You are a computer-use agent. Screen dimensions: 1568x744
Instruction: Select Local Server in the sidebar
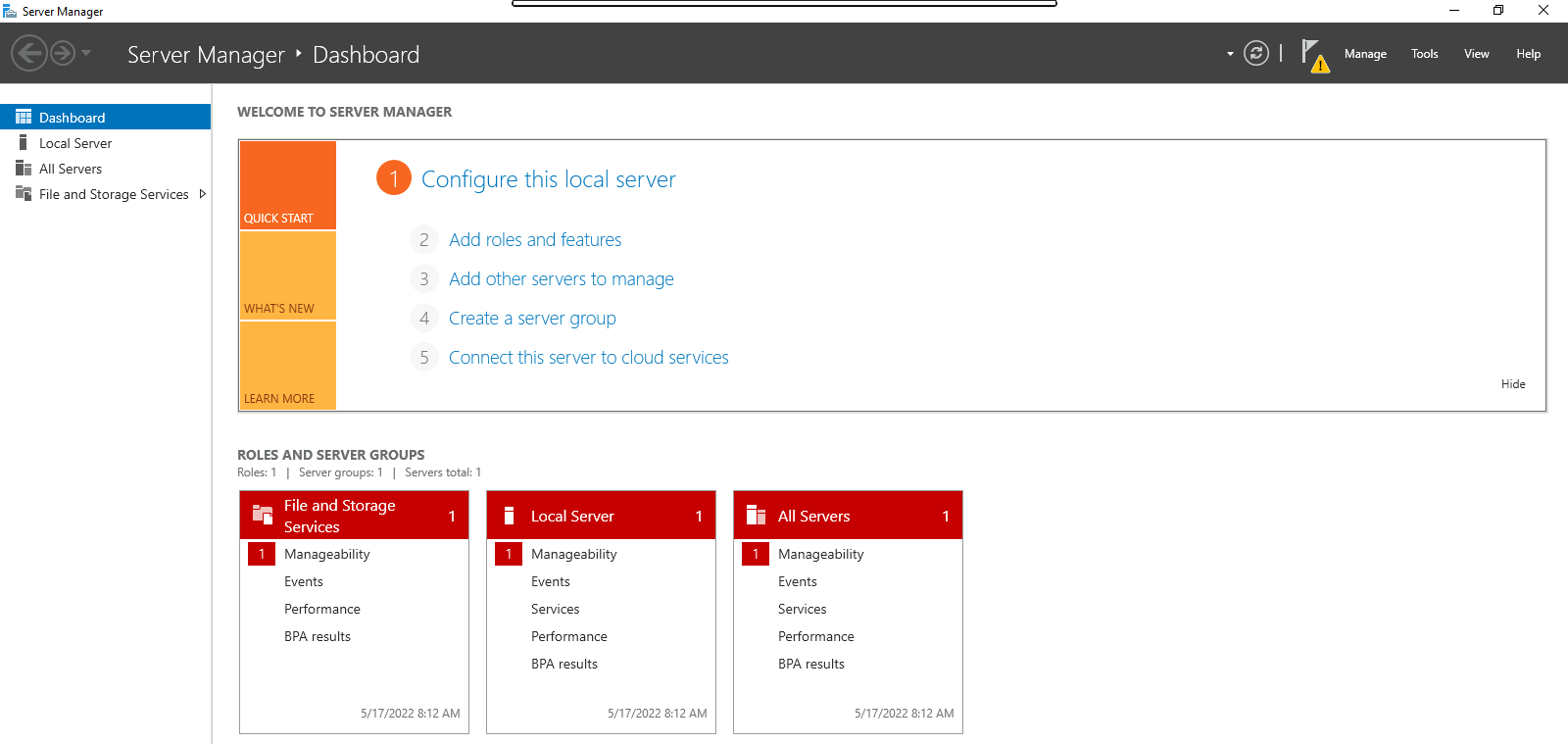pos(105,142)
